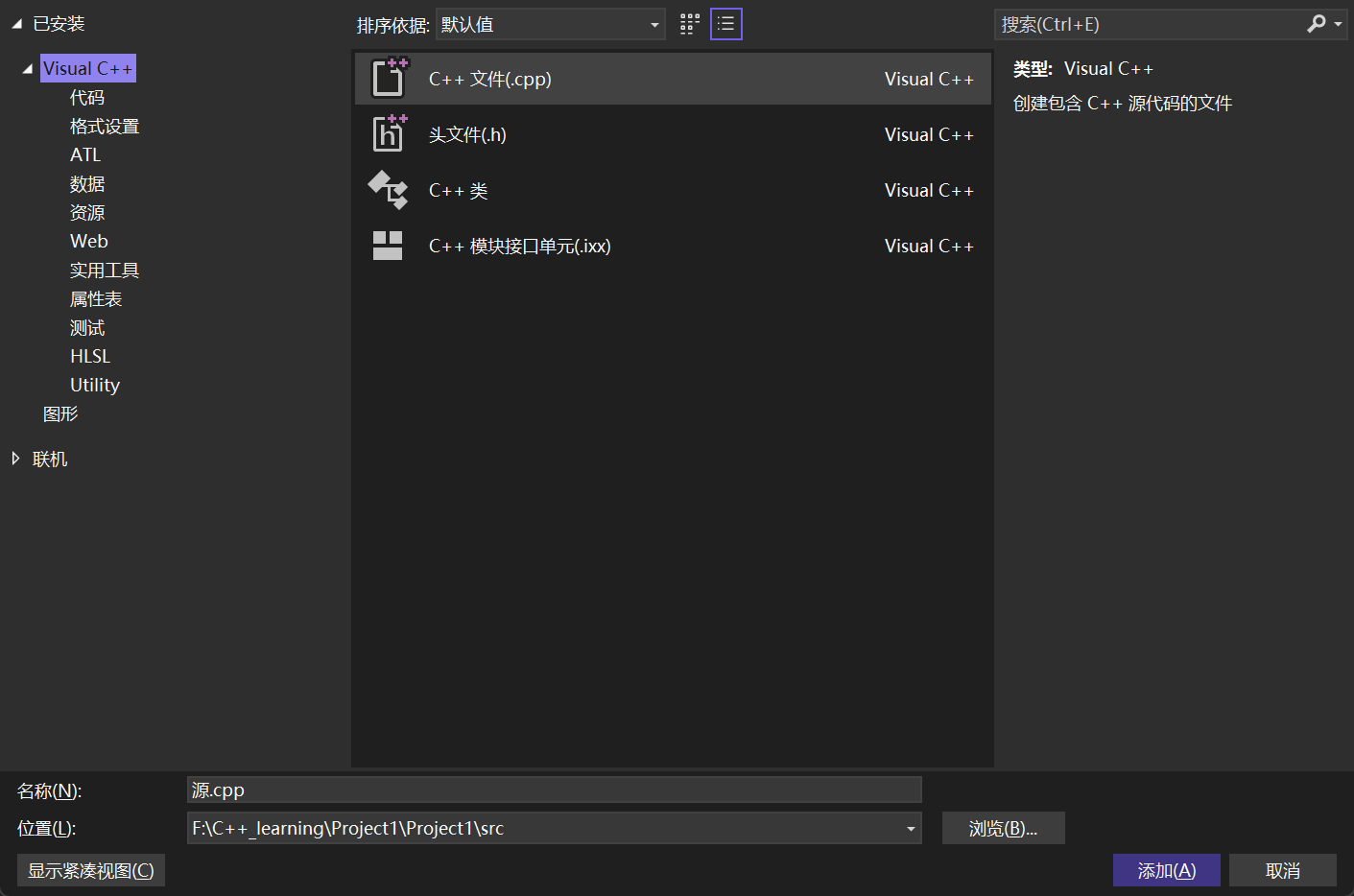Viewport: 1354px width, 896px height.
Task: Click the C++ 文件(.cpp) template icon
Action: pos(389,78)
